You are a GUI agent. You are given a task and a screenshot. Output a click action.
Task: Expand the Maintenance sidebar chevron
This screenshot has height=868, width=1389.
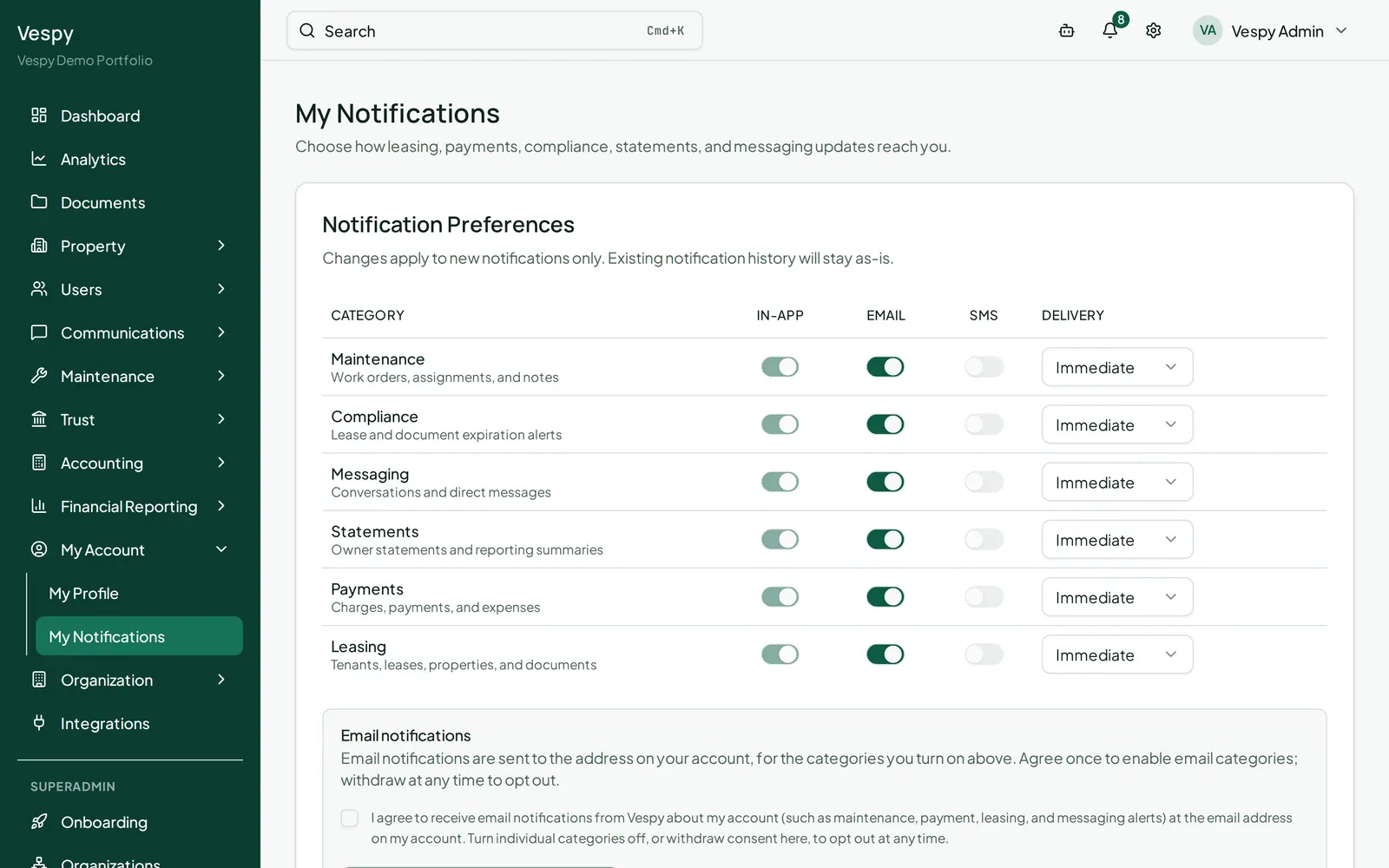[x=221, y=376]
